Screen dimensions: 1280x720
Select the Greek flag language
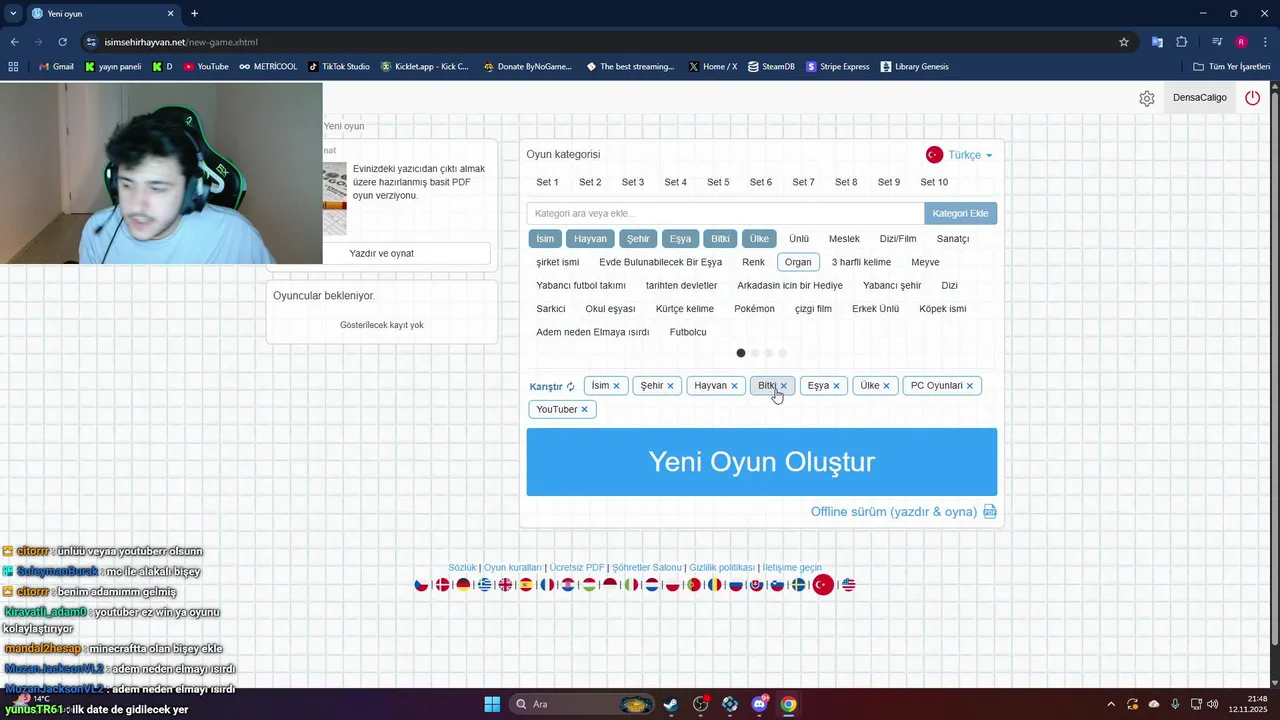click(x=484, y=585)
